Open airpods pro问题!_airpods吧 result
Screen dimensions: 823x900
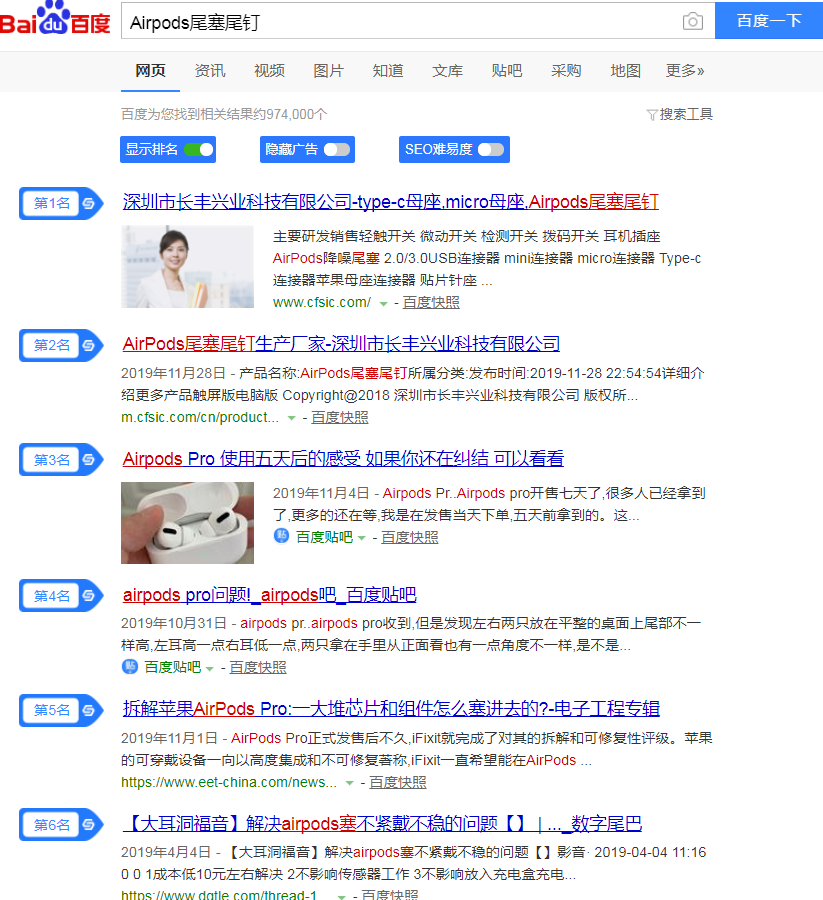(x=269, y=595)
